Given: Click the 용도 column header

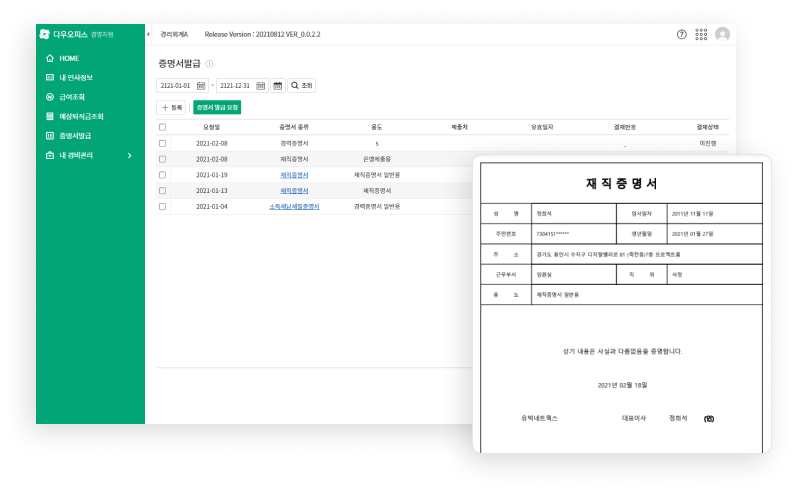Looking at the screenshot, I should pos(377,127).
